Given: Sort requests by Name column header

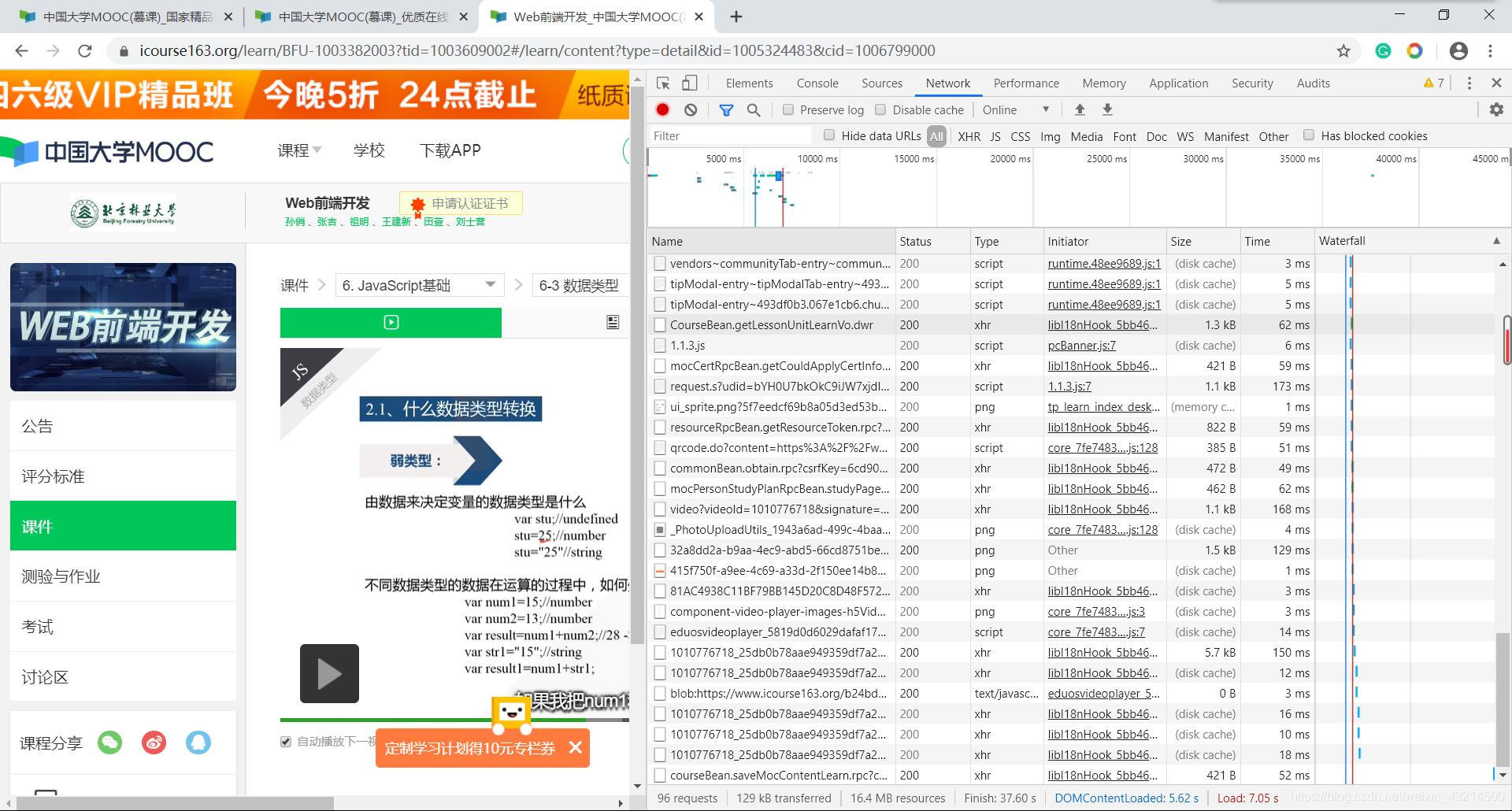Looking at the screenshot, I should click(x=772, y=241).
